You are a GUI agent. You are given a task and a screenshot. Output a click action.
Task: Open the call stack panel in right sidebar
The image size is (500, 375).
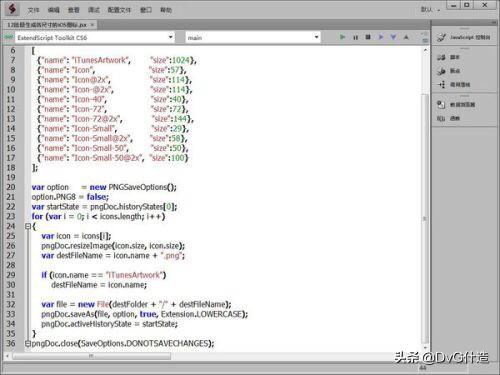[454, 84]
